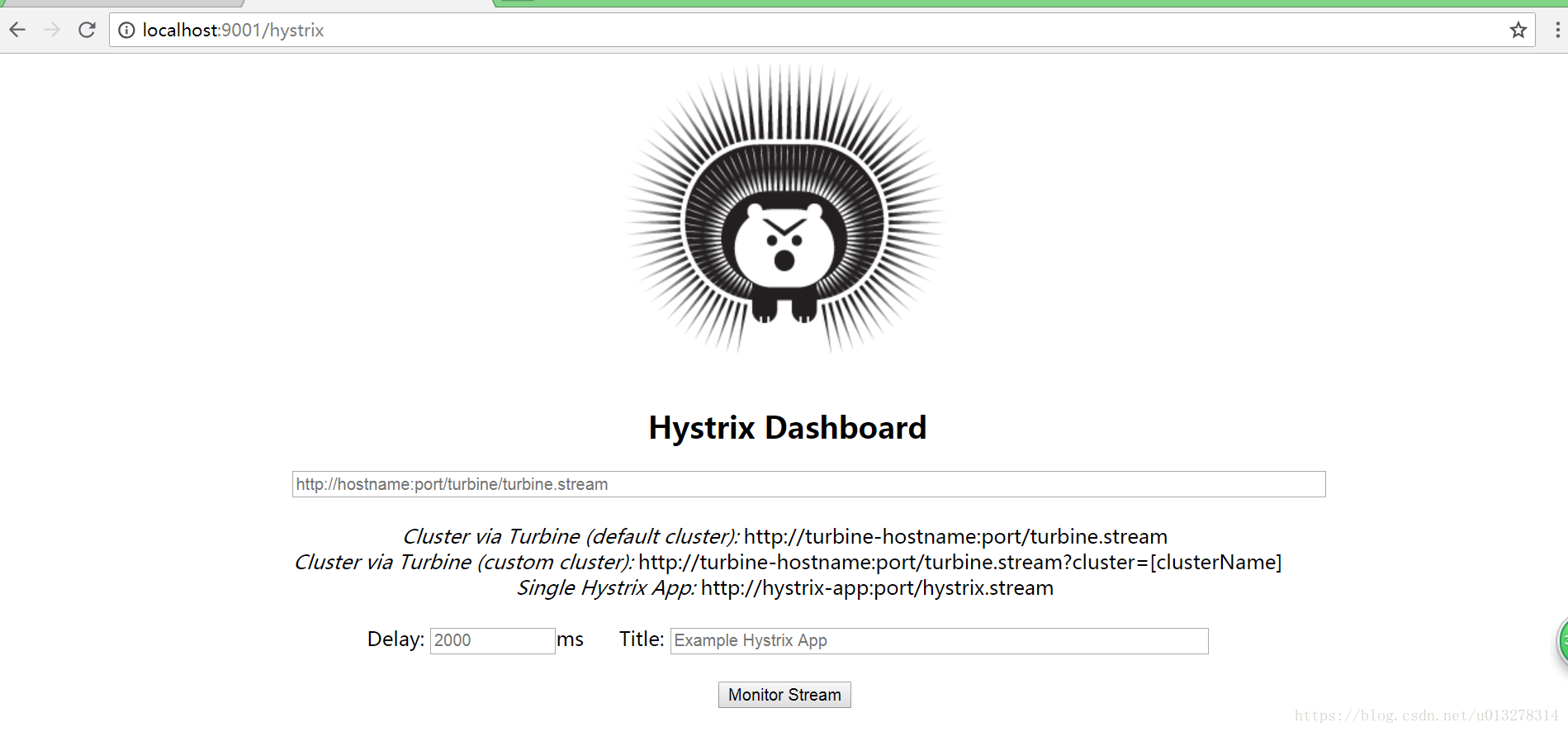Viewport: 1568px width, 732px height.
Task: Focus the localhost:9001/hystrix address bar
Action: tap(822, 31)
